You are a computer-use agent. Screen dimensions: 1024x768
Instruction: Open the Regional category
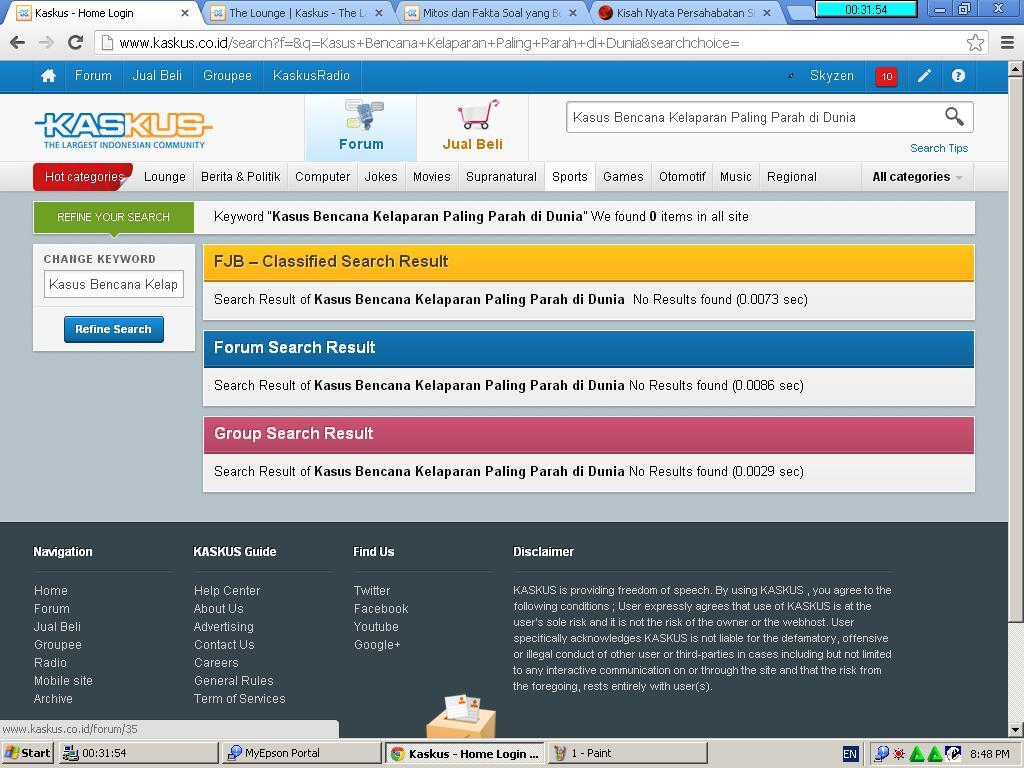click(792, 177)
